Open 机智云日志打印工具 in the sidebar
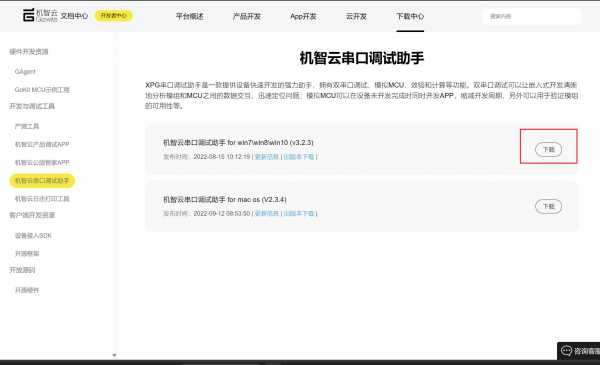Image resolution: width=600 pixels, height=365 pixels. [42, 199]
